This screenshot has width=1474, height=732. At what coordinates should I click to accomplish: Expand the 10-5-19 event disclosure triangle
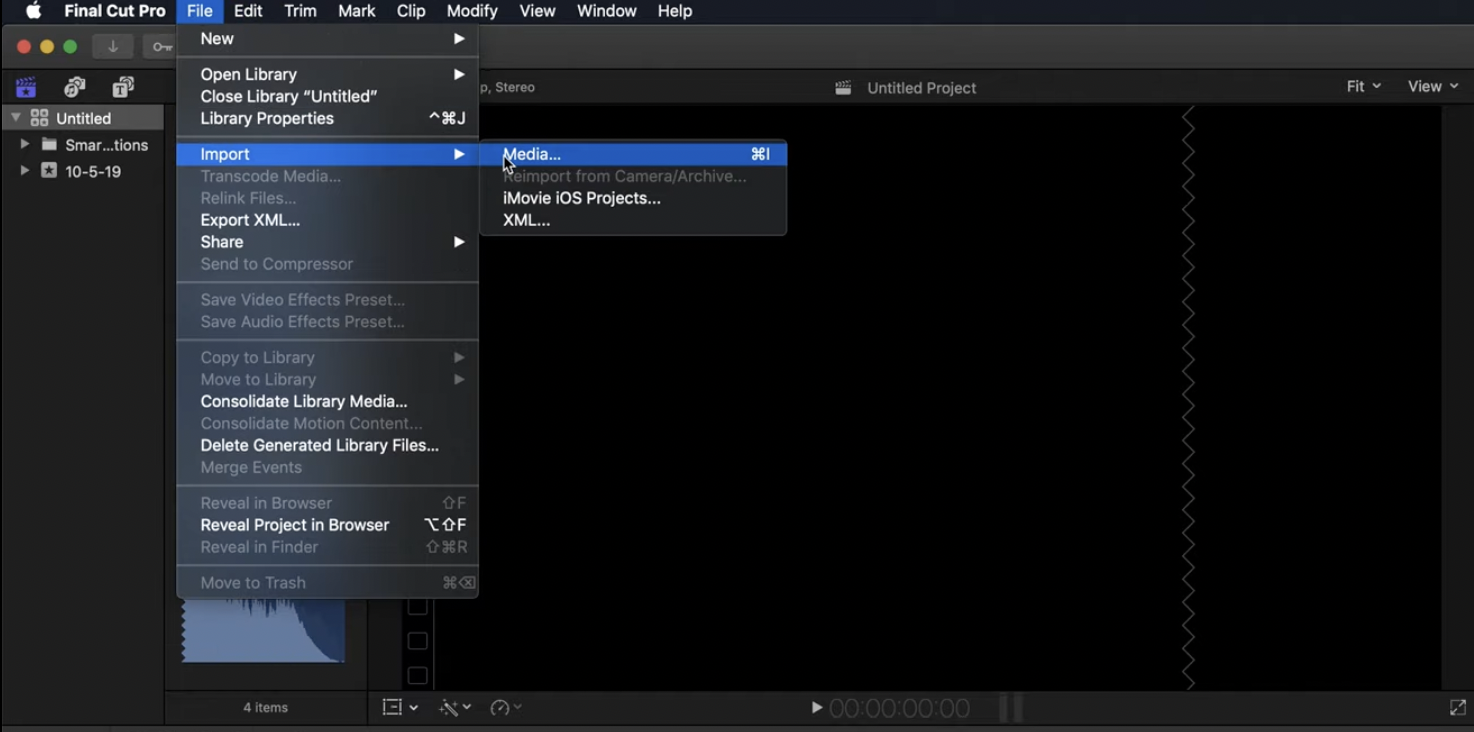(25, 171)
